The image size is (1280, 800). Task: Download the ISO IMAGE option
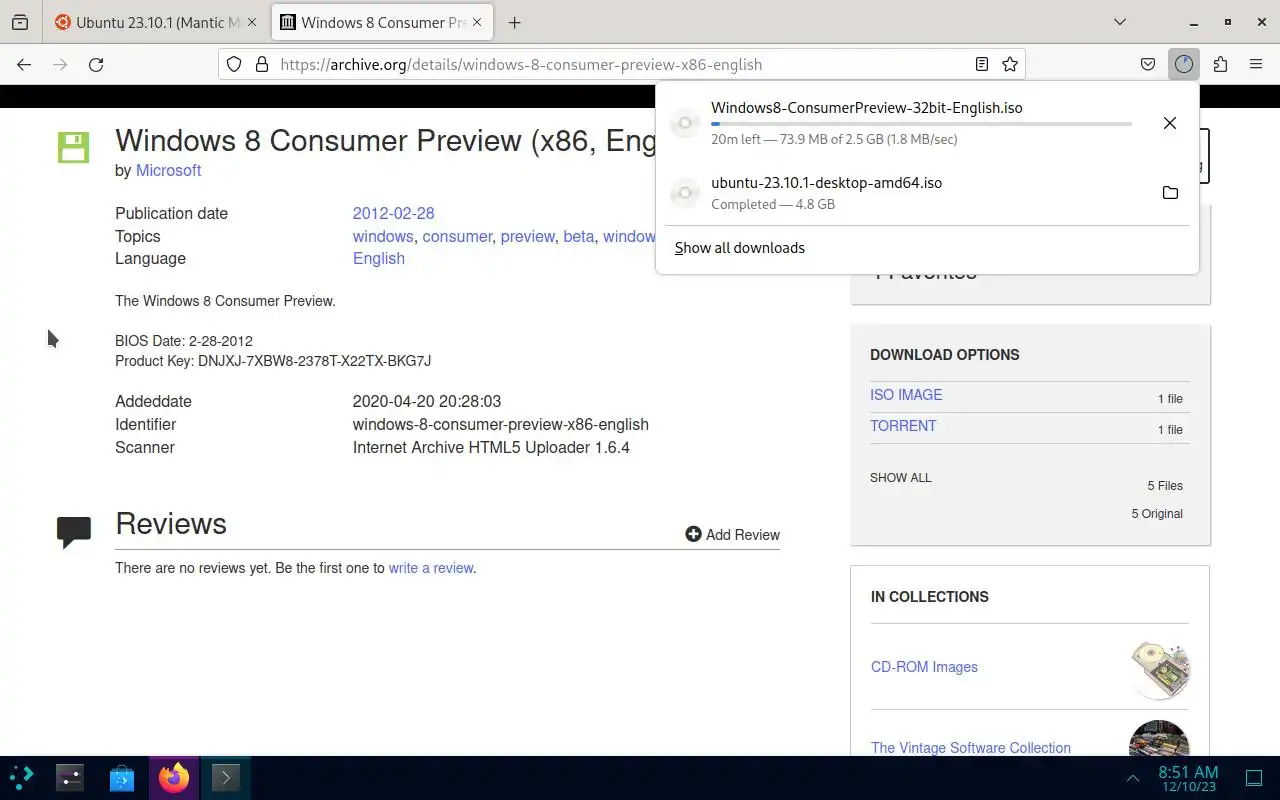906,395
